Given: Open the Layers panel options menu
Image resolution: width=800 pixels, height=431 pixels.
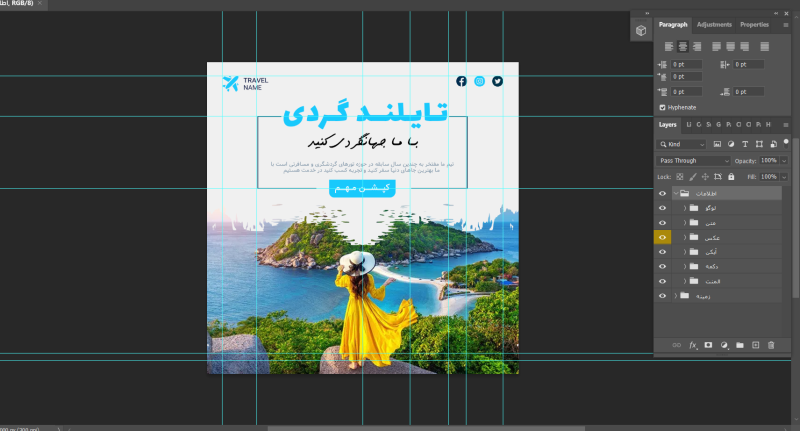Looking at the screenshot, I should tap(786, 125).
